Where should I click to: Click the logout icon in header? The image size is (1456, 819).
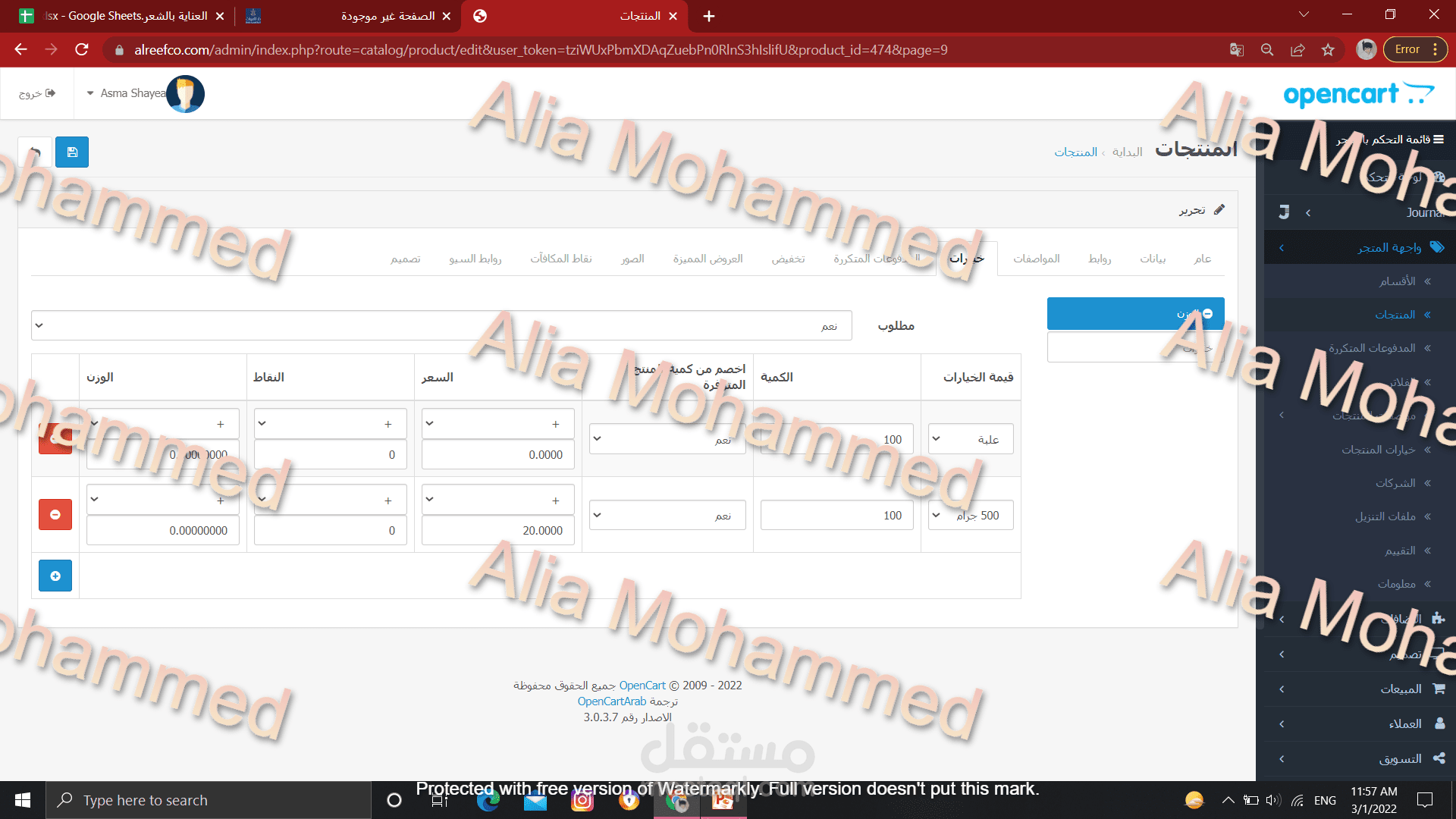50,93
